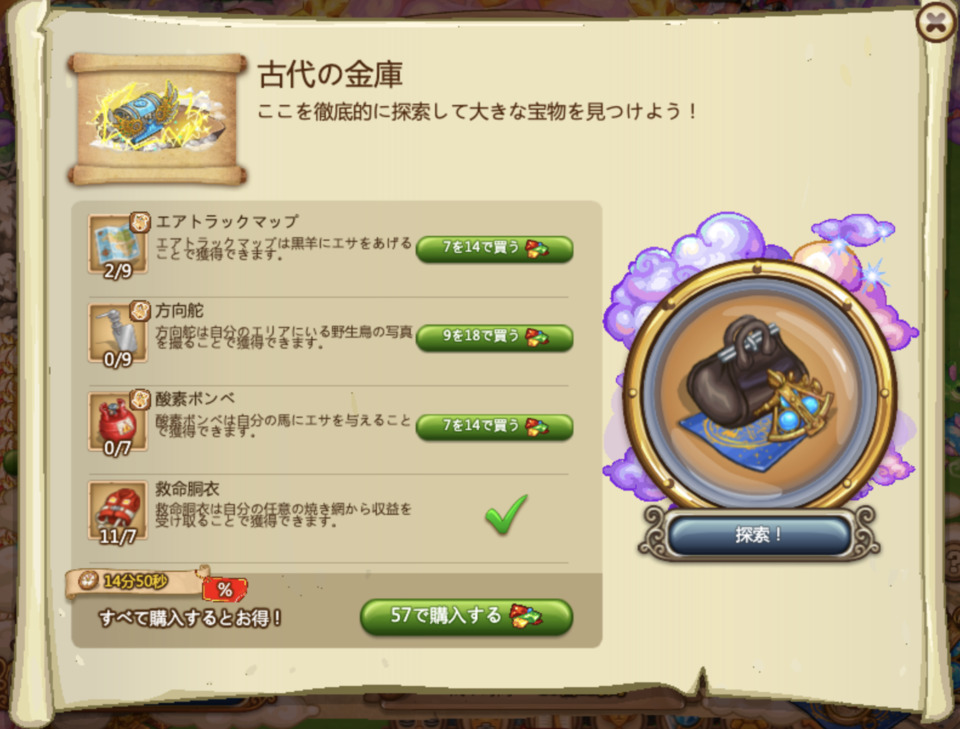The width and height of the screenshot is (960, 729).
Task: Click the treasure chest thumbnail on the scroll
Action: click(157, 119)
